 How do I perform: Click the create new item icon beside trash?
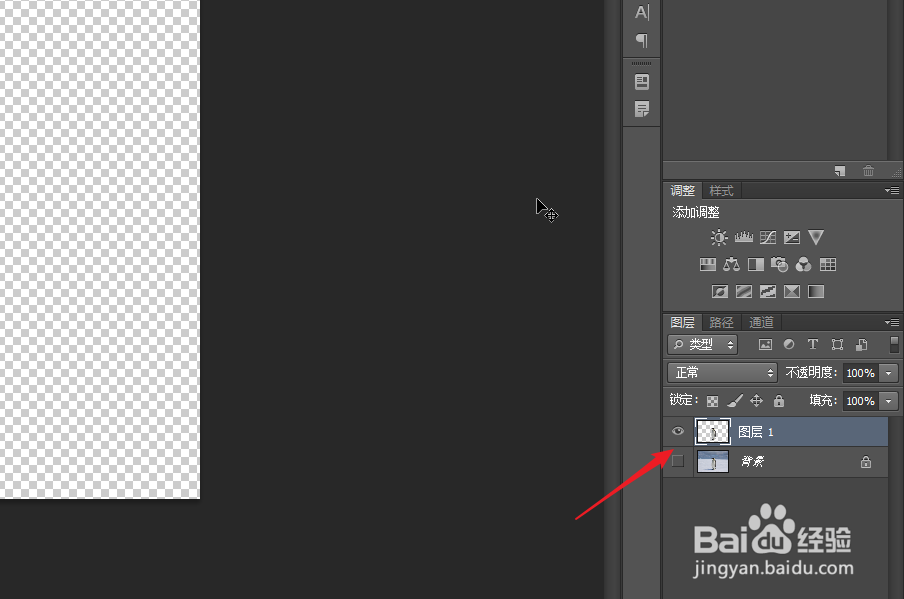pos(840,171)
